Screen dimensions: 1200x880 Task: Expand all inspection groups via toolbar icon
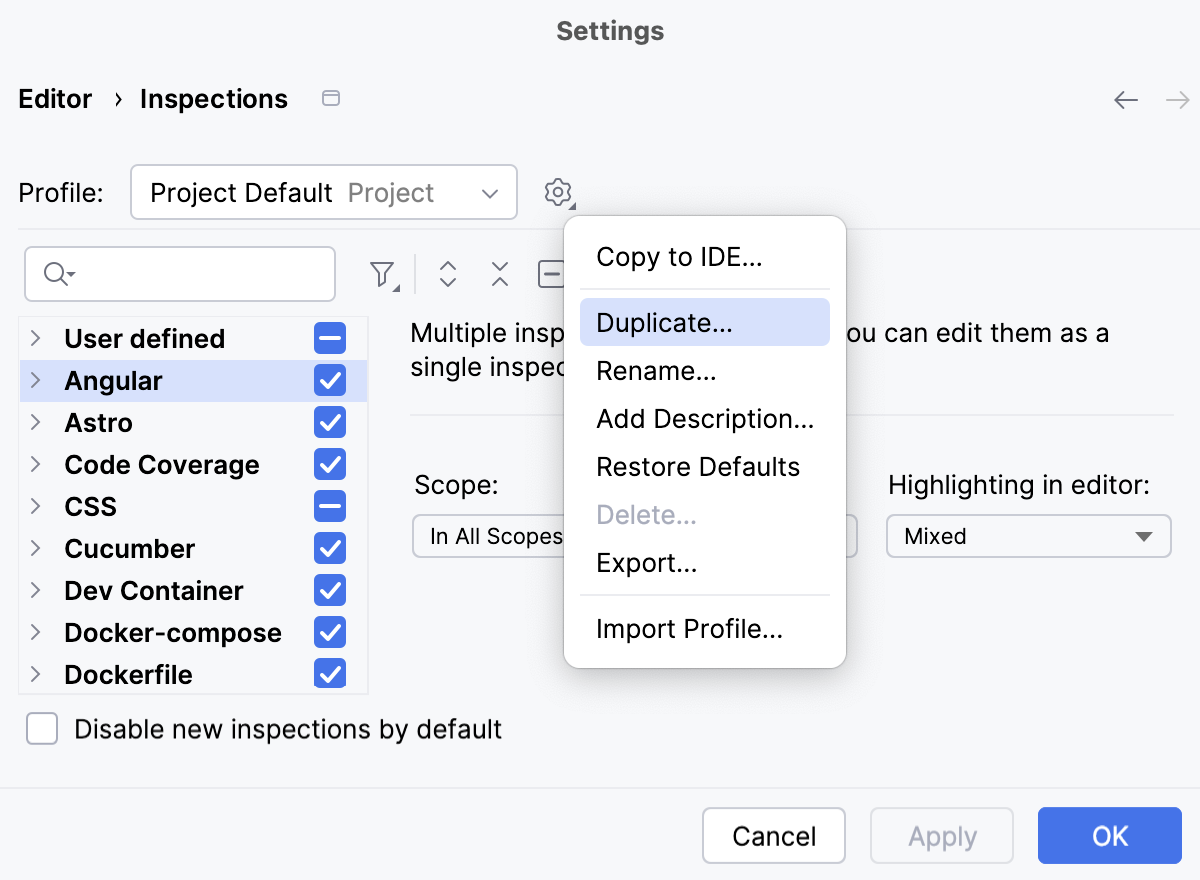(x=448, y=273)
